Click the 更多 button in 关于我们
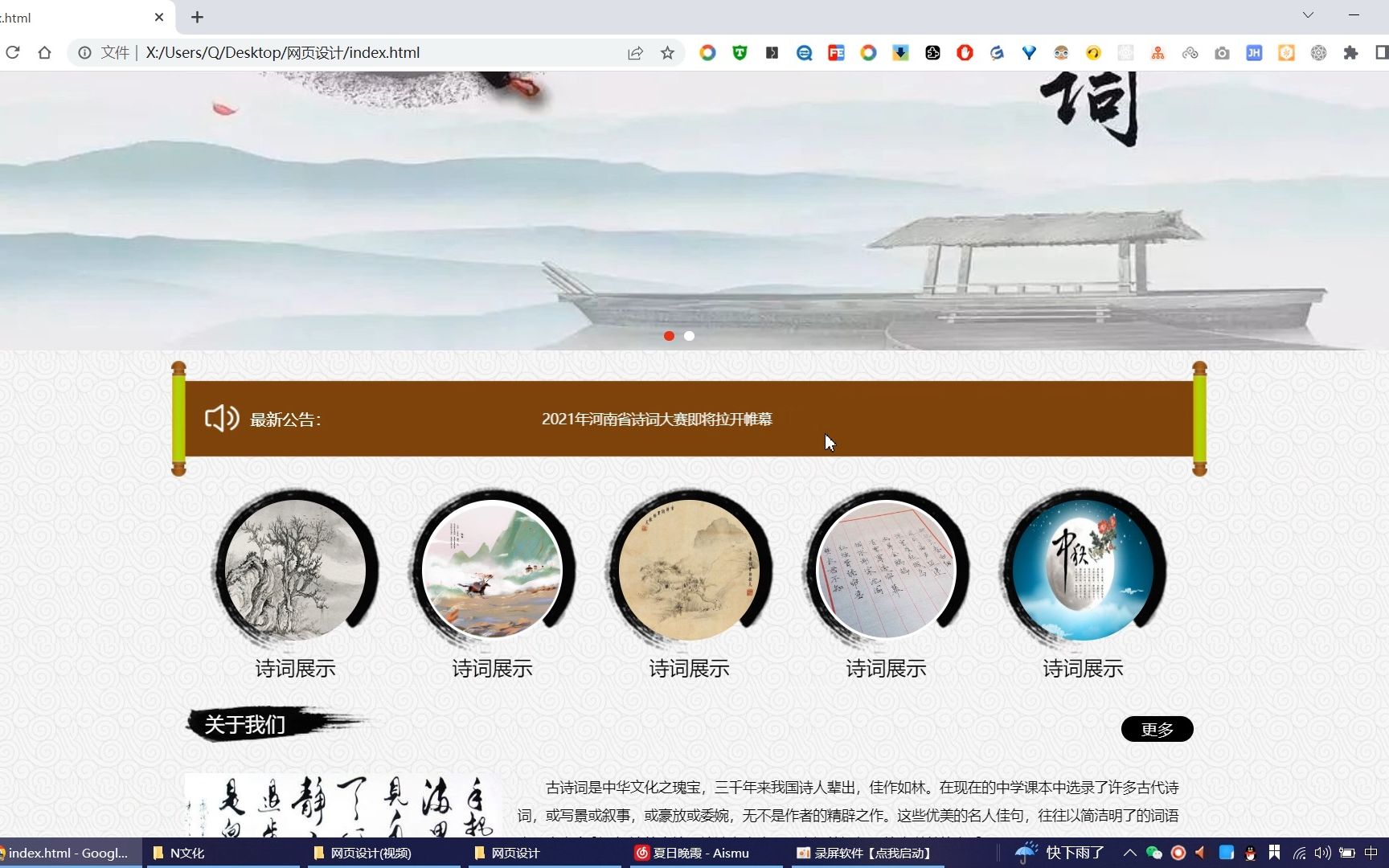Image resolution: width=1389 pixels, height=868 pixels. pyautogui.click(x=1157, y=729)
